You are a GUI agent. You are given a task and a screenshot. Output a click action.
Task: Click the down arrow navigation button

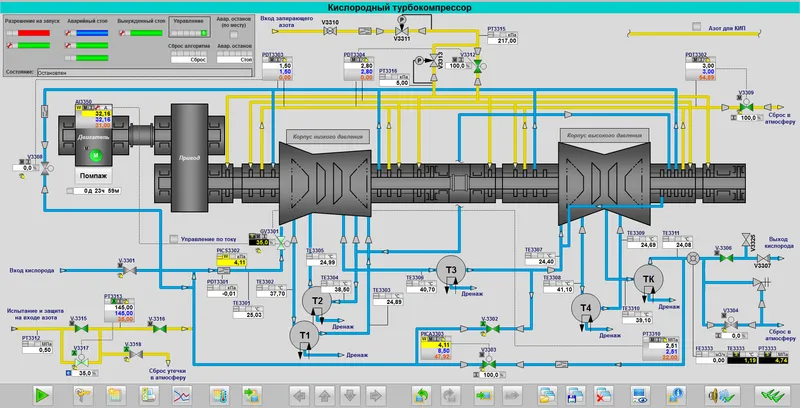coord(349,395)
